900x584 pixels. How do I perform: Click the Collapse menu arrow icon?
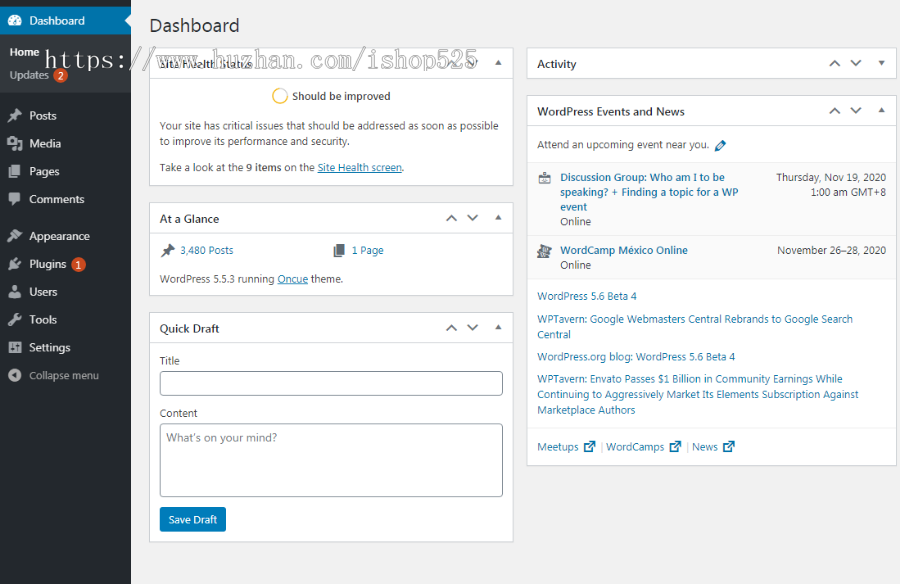click(x=15, y=375)
